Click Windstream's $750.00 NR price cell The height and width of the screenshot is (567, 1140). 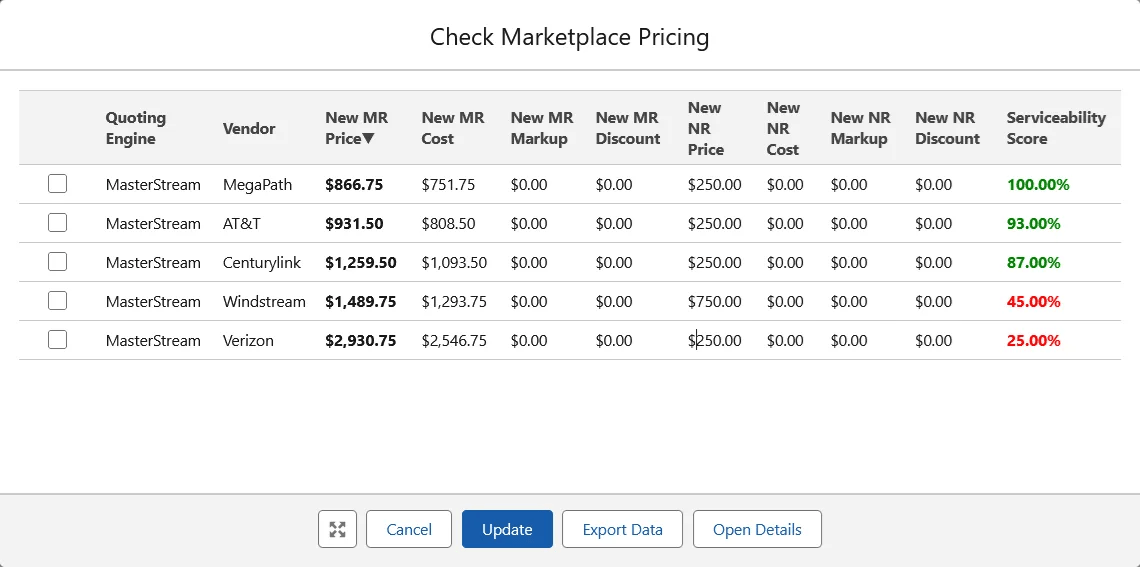pyautogui.click(x=715, y=301)
